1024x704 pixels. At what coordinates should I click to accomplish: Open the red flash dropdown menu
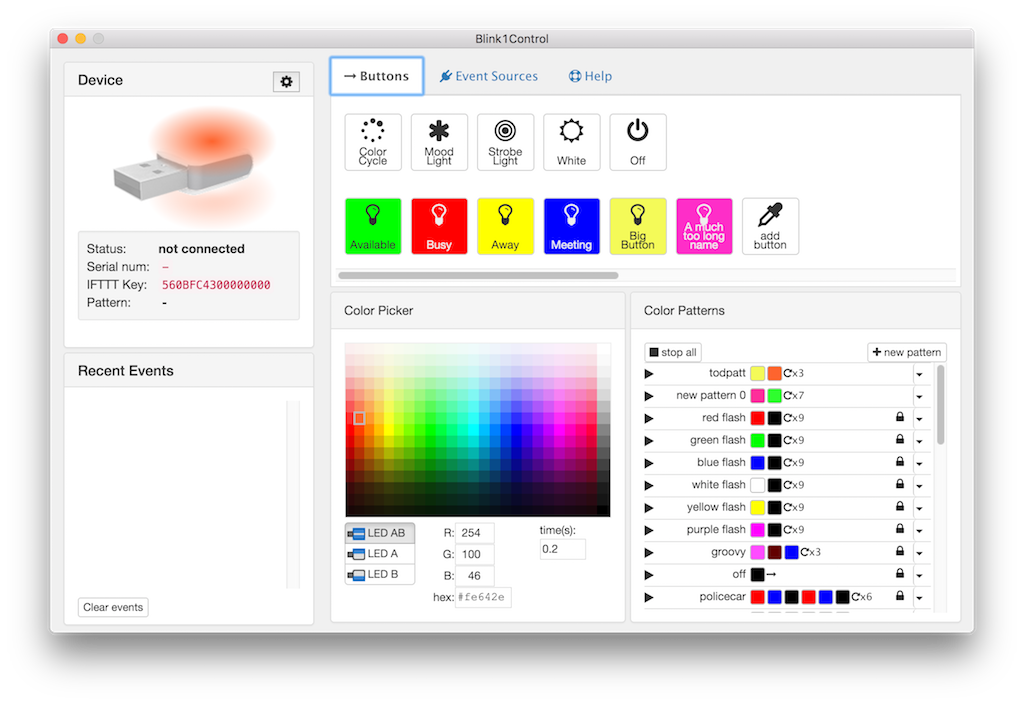click(x=920, y=419)
